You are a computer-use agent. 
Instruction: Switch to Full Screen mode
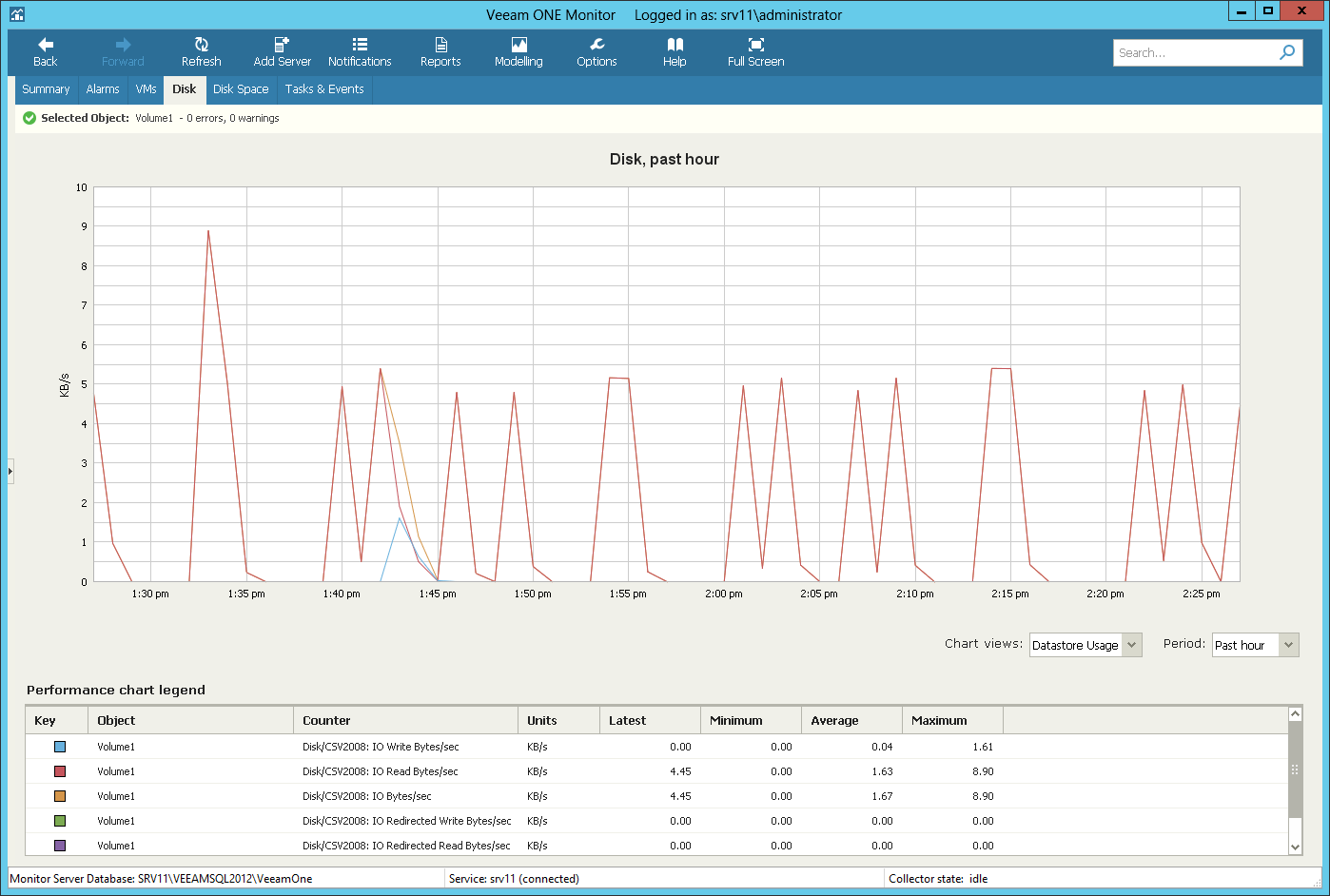tap(755, 52)
